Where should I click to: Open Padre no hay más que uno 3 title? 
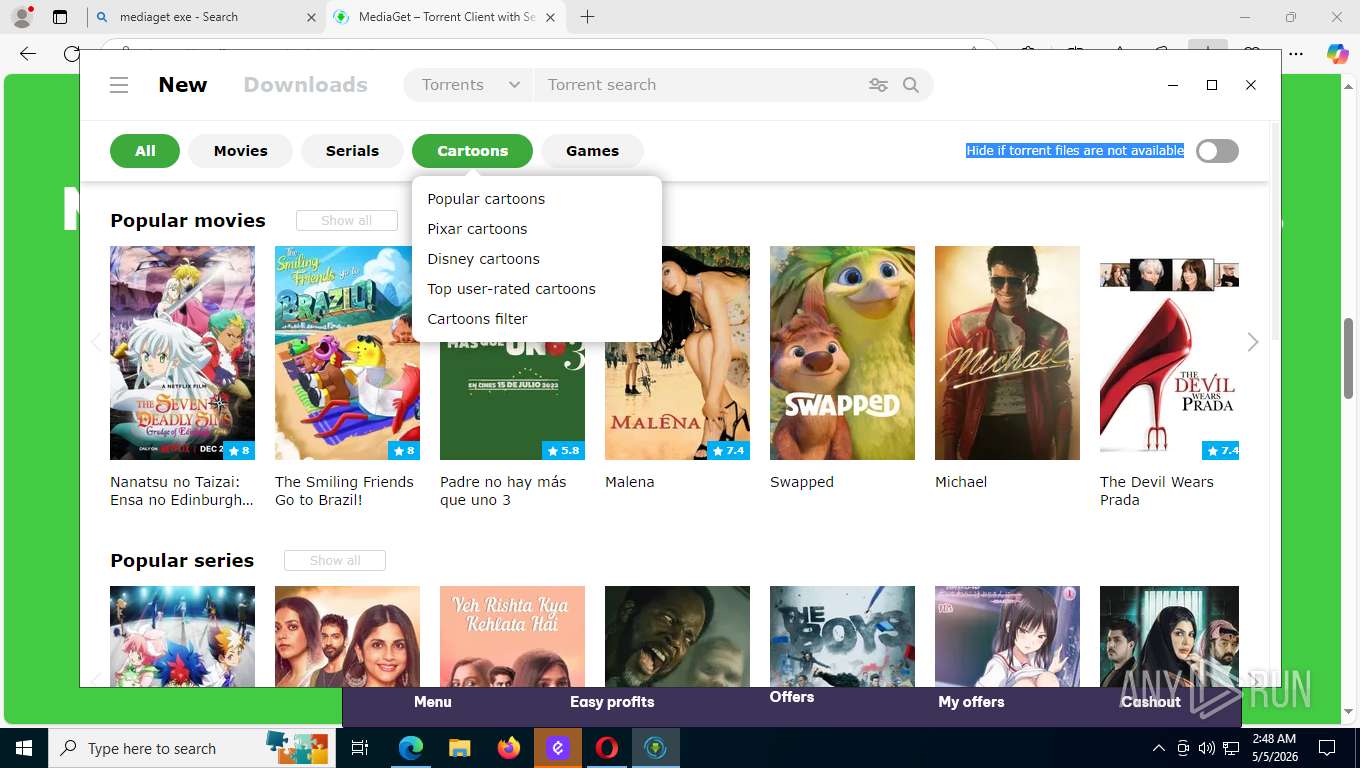pos(503,491)
